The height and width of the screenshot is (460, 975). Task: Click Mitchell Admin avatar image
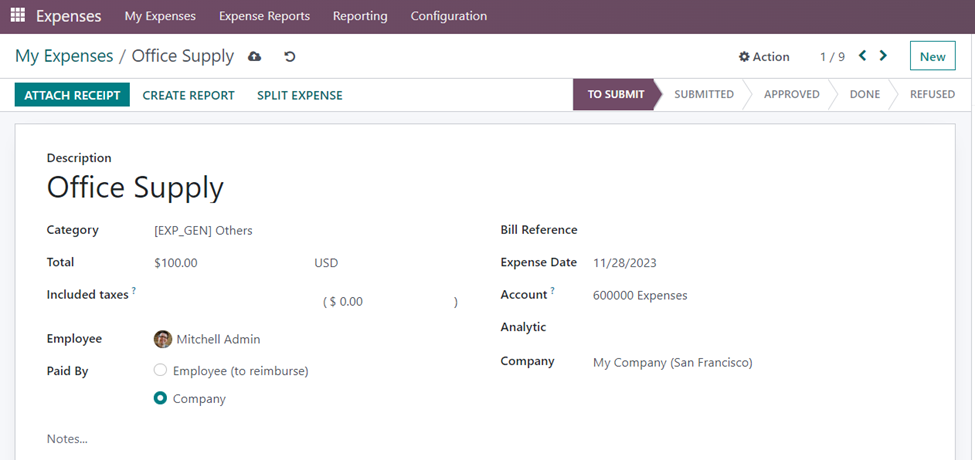click(163, 339)
